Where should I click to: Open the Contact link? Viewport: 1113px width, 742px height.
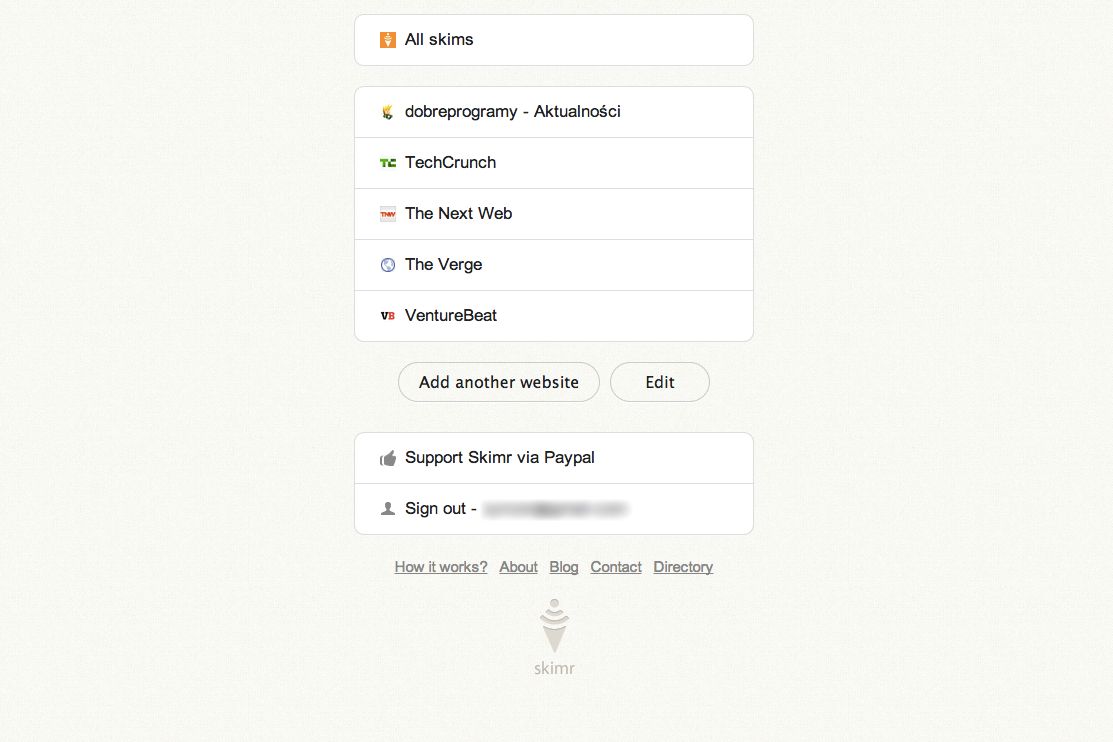(x=616, y=567)
